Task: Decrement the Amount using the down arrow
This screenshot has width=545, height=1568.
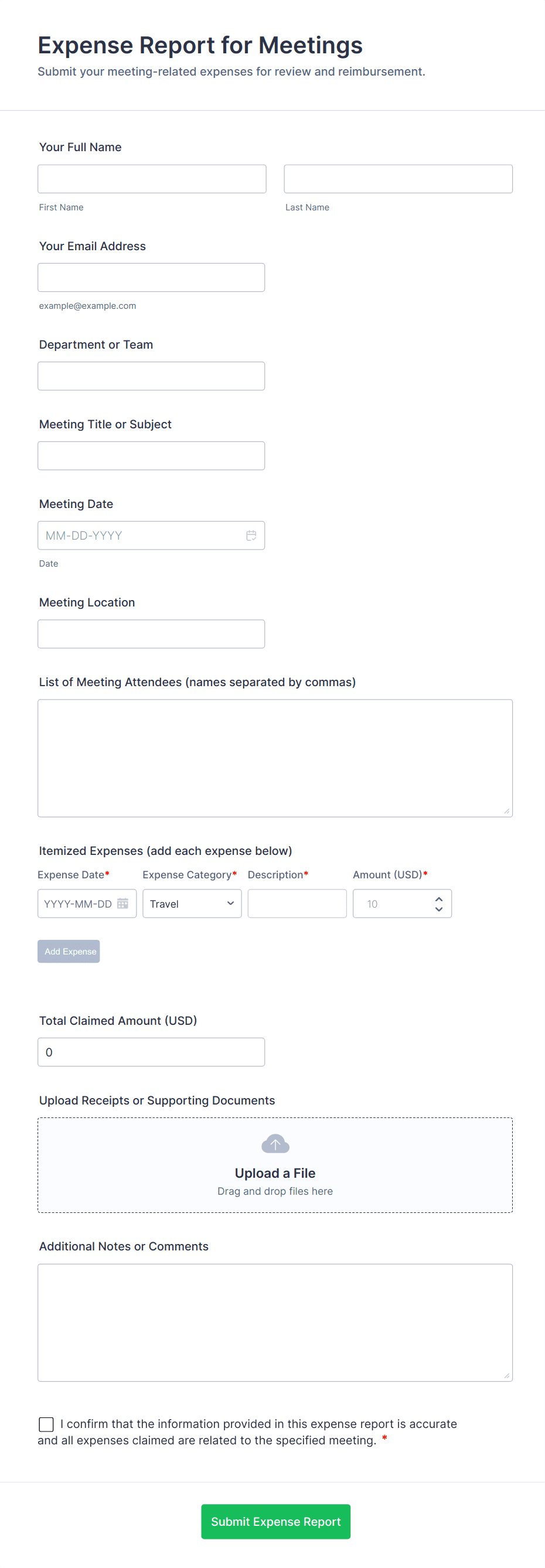Action: tap(439, 909)
